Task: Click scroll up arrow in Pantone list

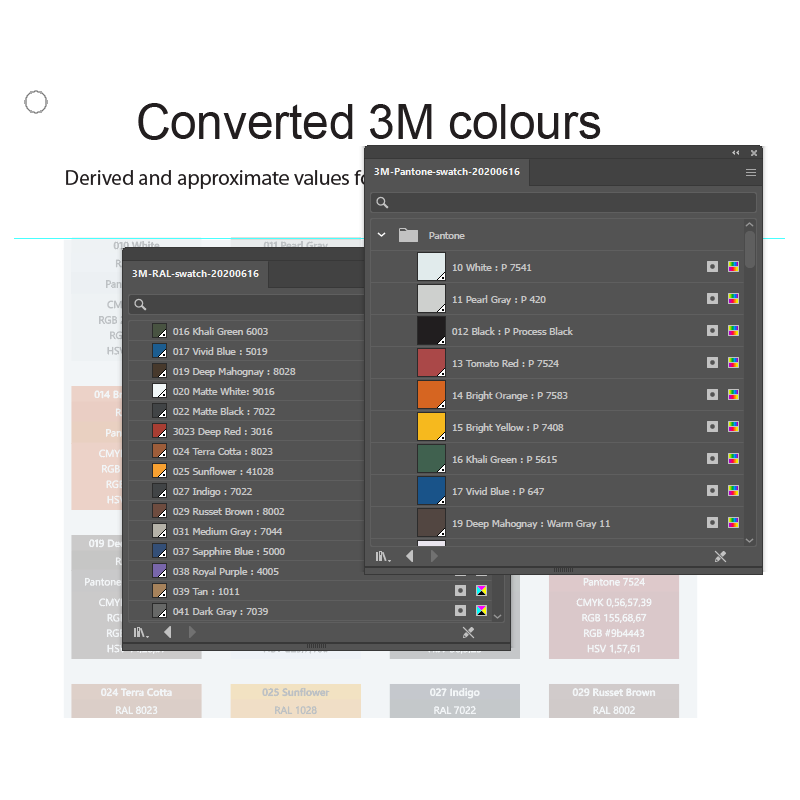Action: (749, 224)
